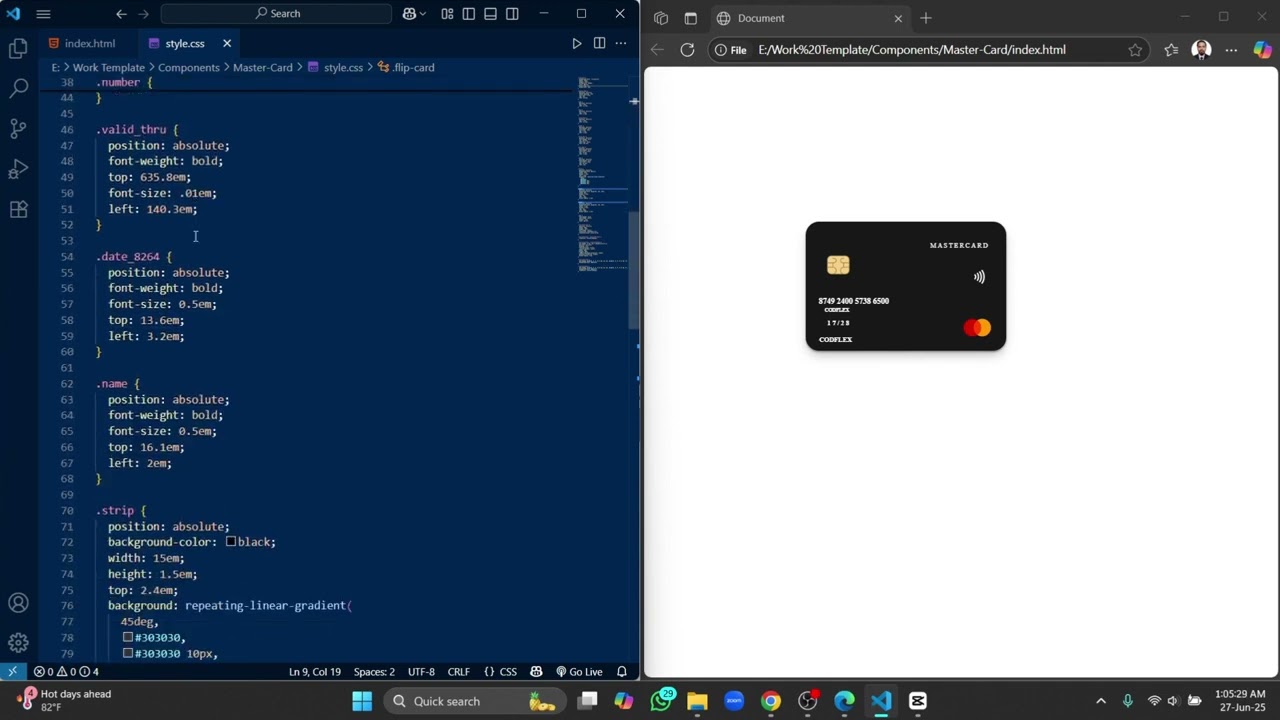This screenshot has width=1280, height=720.
Task: Open the Explorer view in VS Code
Action: [18, 48]
